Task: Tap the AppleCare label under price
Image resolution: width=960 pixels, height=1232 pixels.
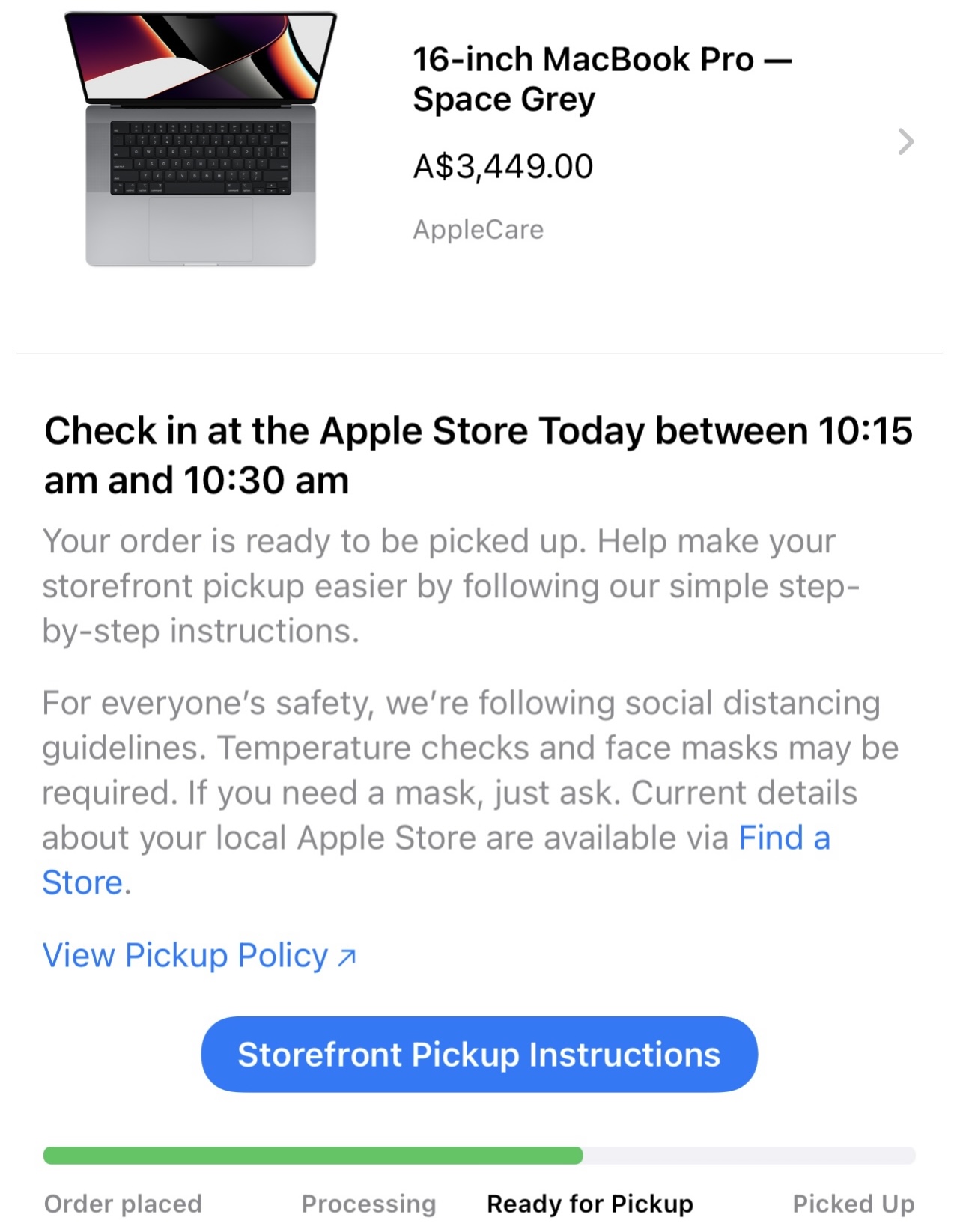Action: click(479, 229)
